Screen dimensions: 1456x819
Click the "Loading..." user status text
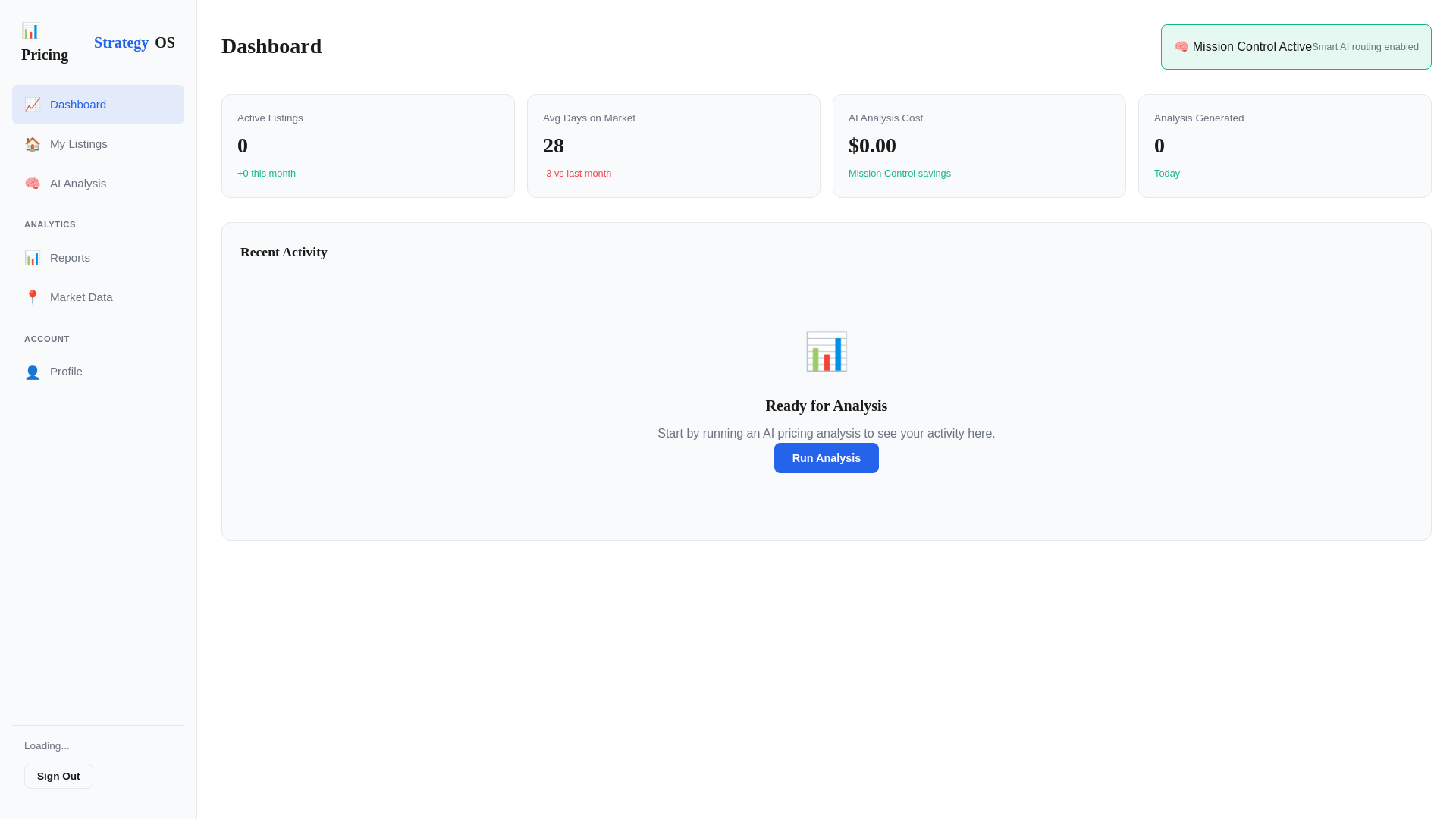coord(47,746)
